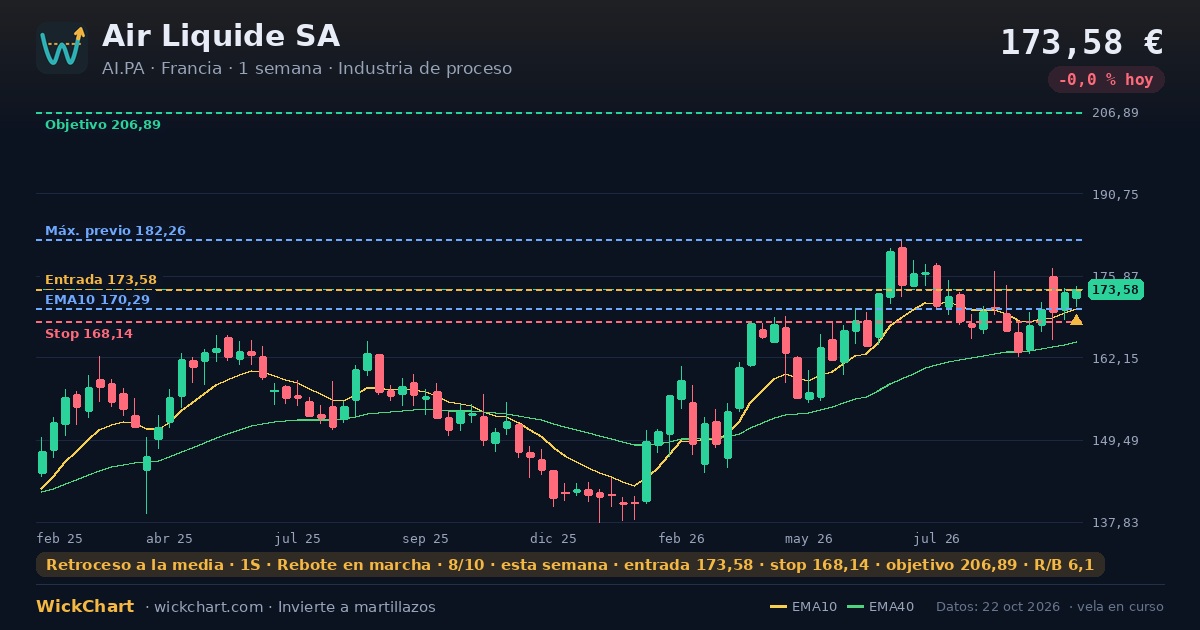
Task: Click the 137,83 axis value
Action: pos(1115,523)
